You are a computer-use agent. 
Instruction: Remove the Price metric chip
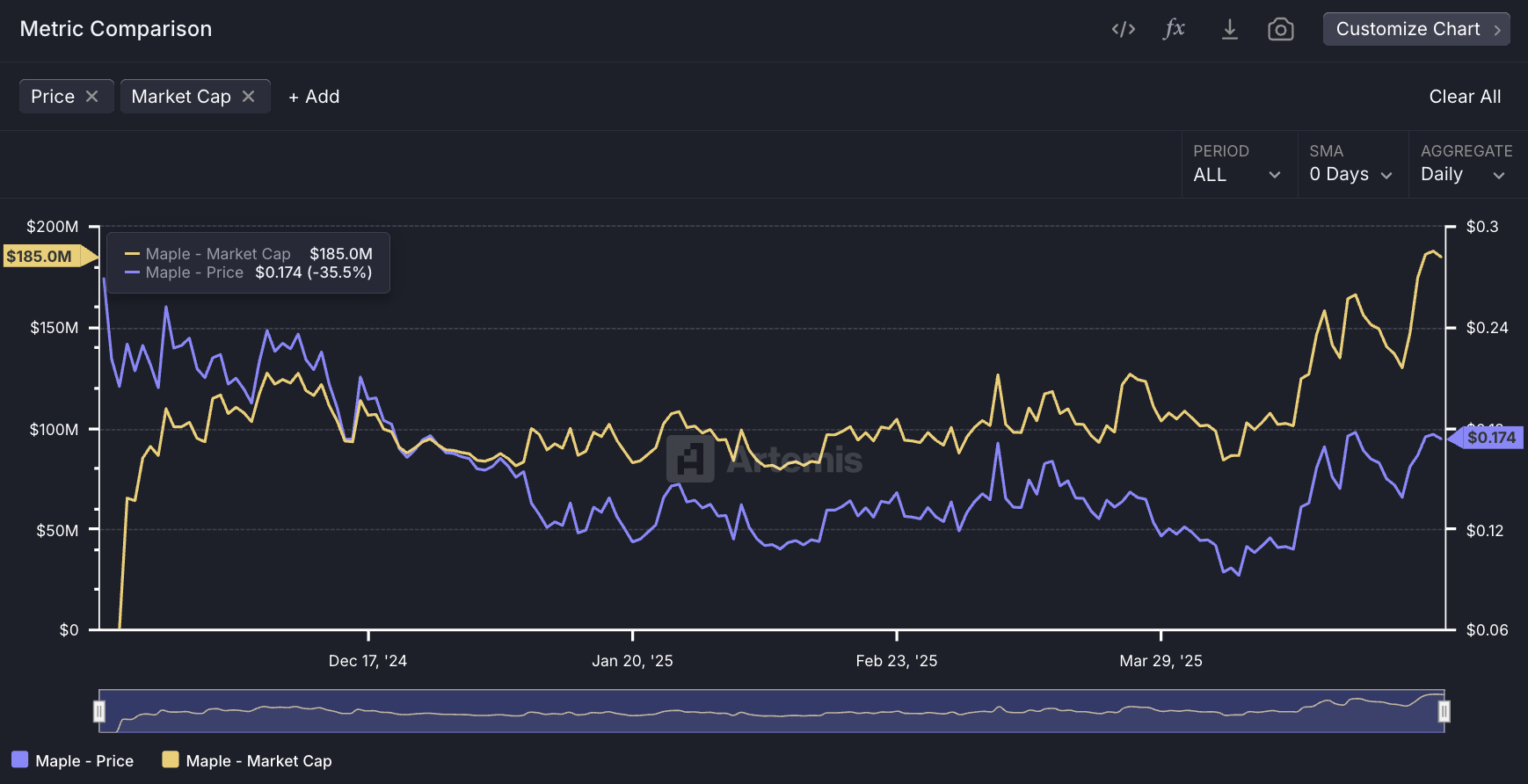coord(92,97)
